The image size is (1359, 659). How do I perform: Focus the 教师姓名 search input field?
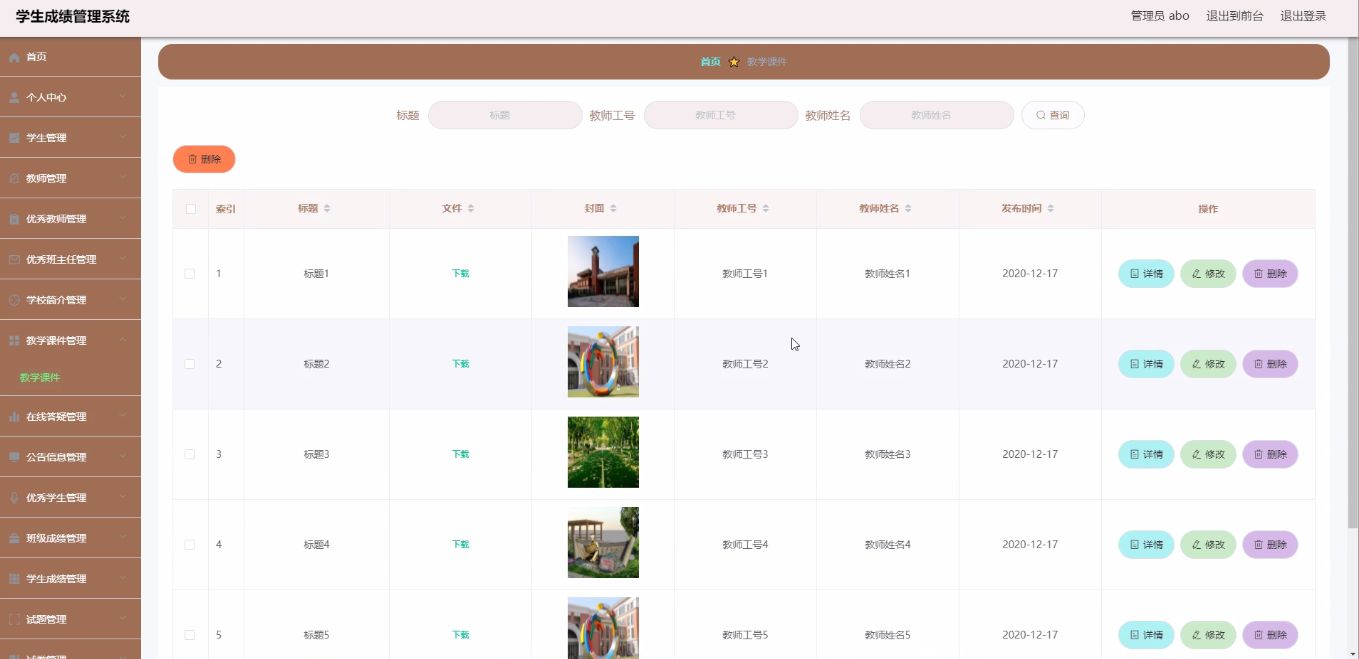click(x=937, y=115)
